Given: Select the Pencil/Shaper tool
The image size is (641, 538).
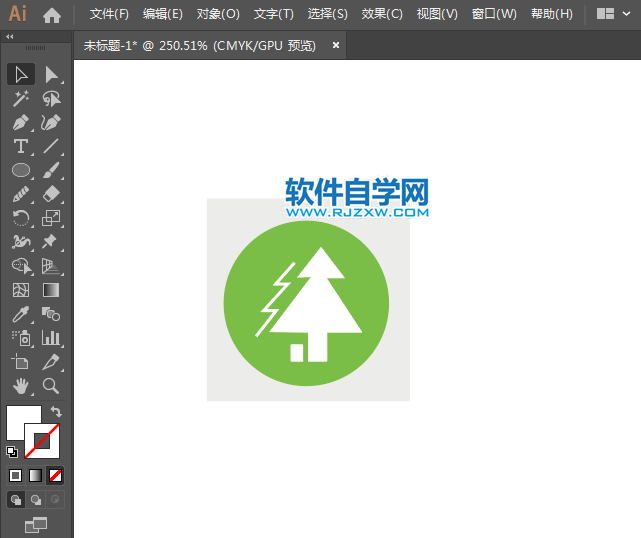Looking at the screenshot, I should [x=21, y=194].
